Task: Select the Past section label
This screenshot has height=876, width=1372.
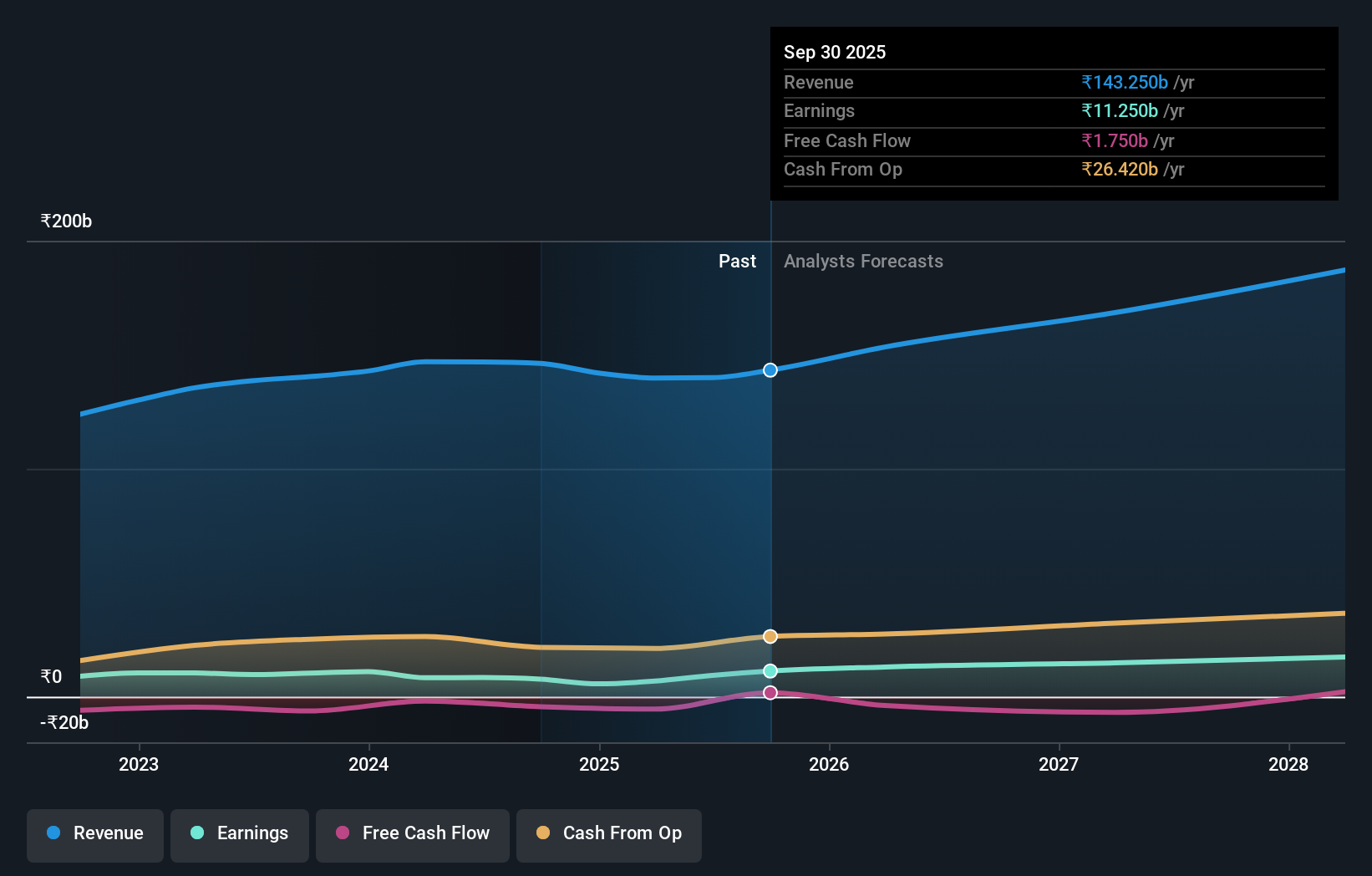Action: (736, 261)
